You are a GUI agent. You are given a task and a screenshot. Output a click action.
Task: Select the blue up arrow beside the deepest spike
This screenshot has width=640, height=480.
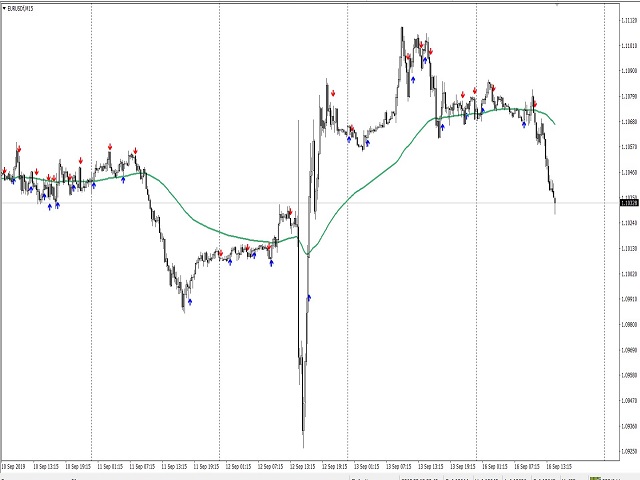coord(309,298)
